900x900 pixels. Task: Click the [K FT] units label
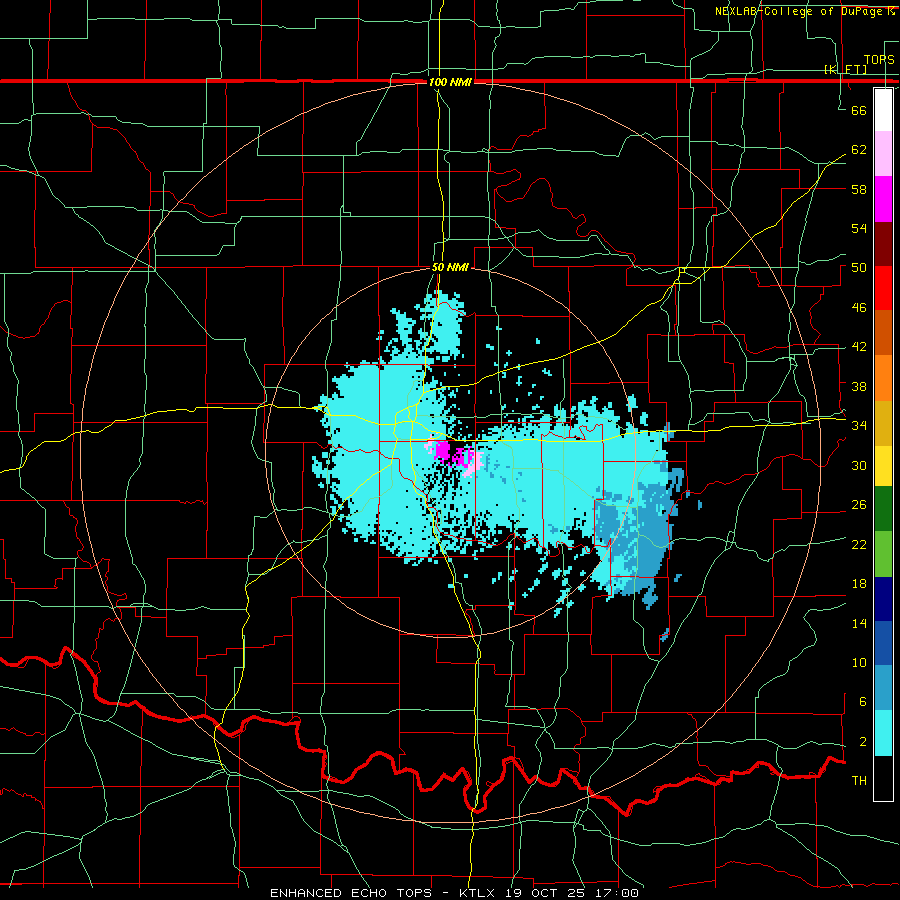pos(845,69)
